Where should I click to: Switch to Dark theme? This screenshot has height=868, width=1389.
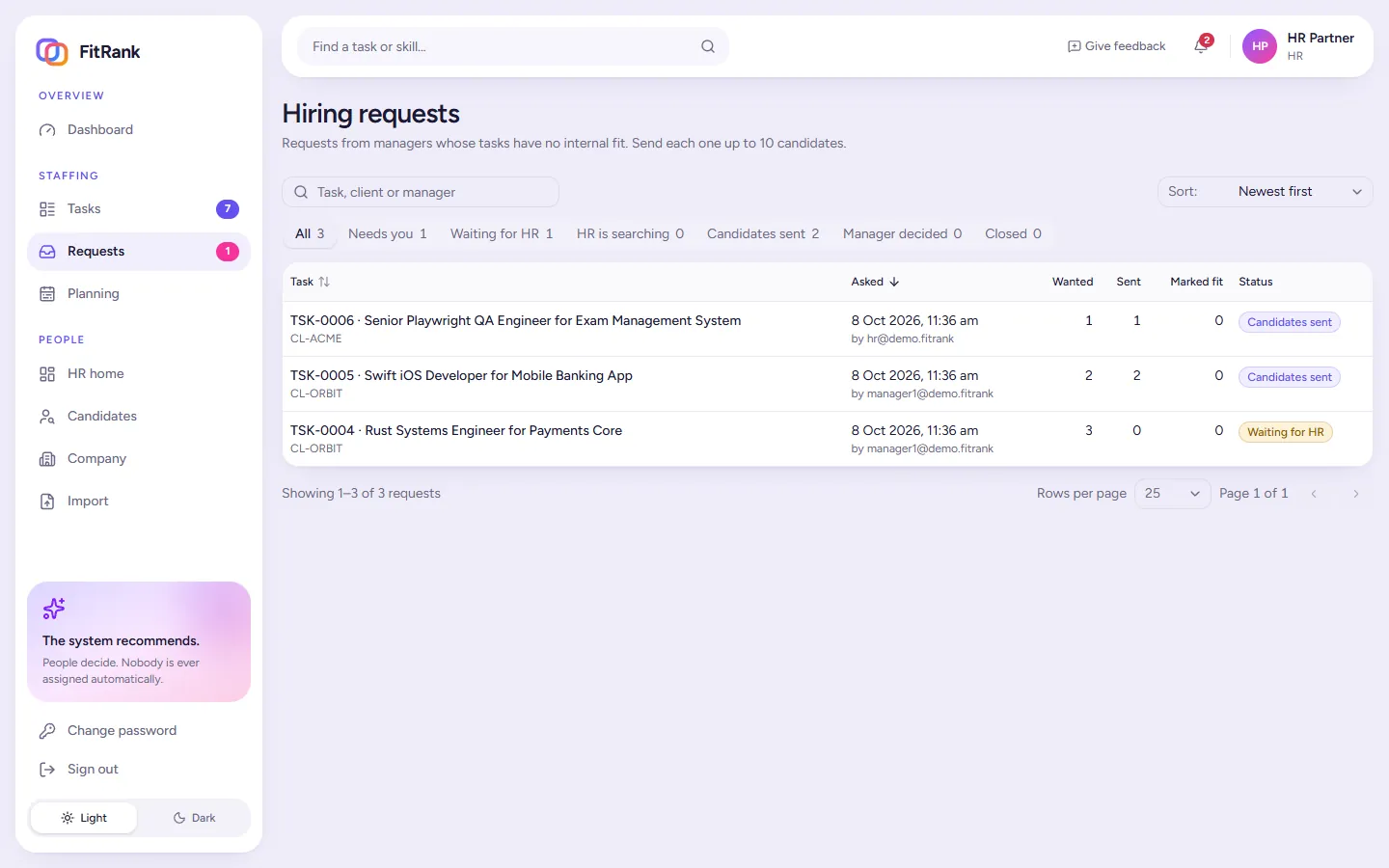click(x=194, y=818)
